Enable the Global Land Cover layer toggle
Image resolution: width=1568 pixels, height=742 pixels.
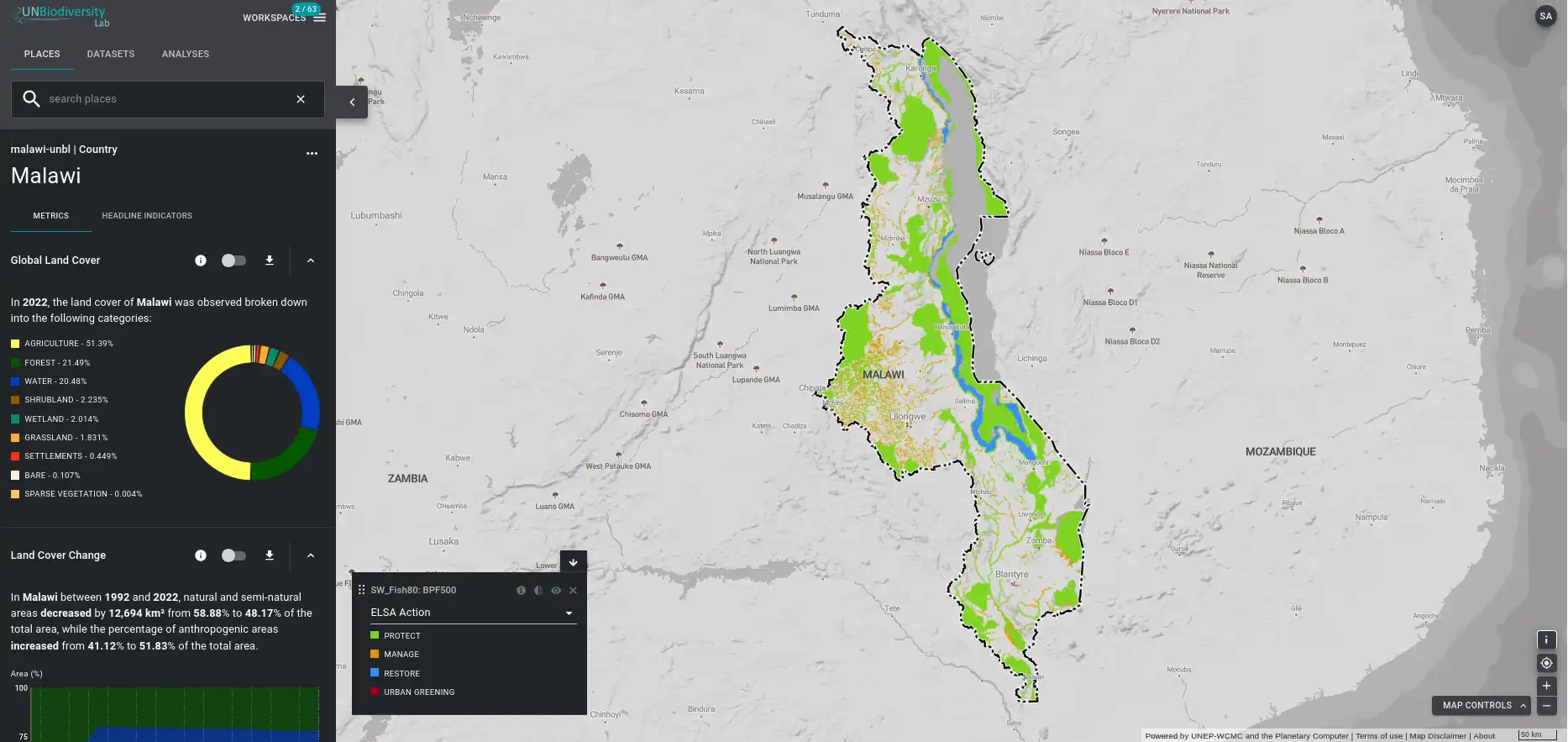click(233, 260)
